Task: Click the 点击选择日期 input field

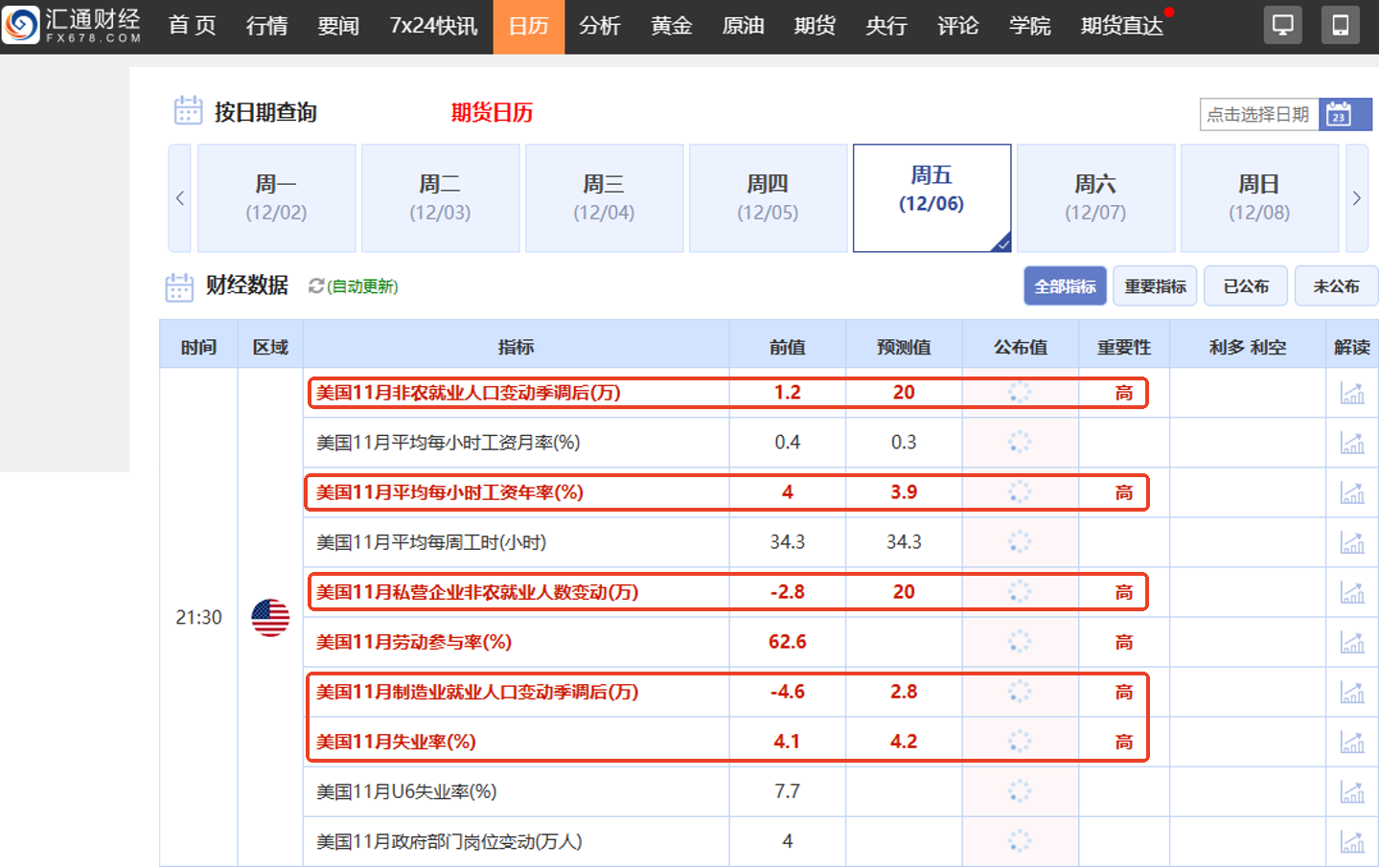Action: [1258, 115]
